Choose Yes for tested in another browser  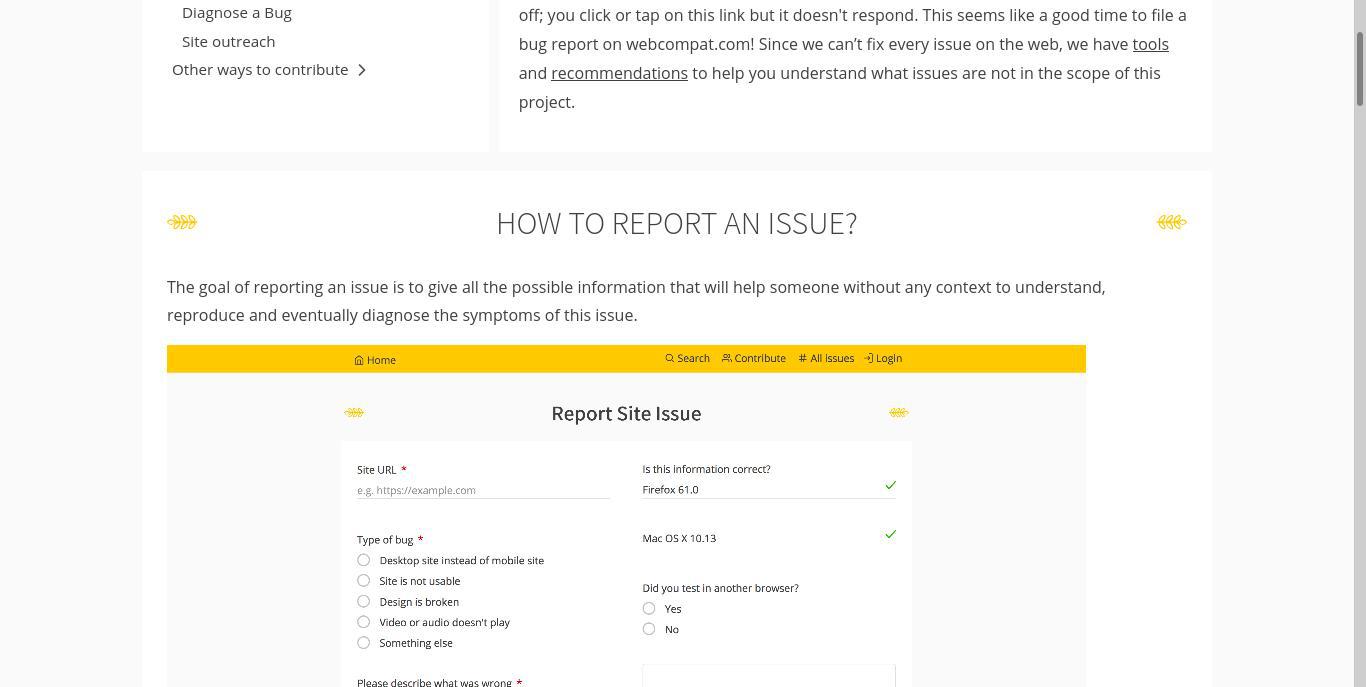click(x=649, y=608)
